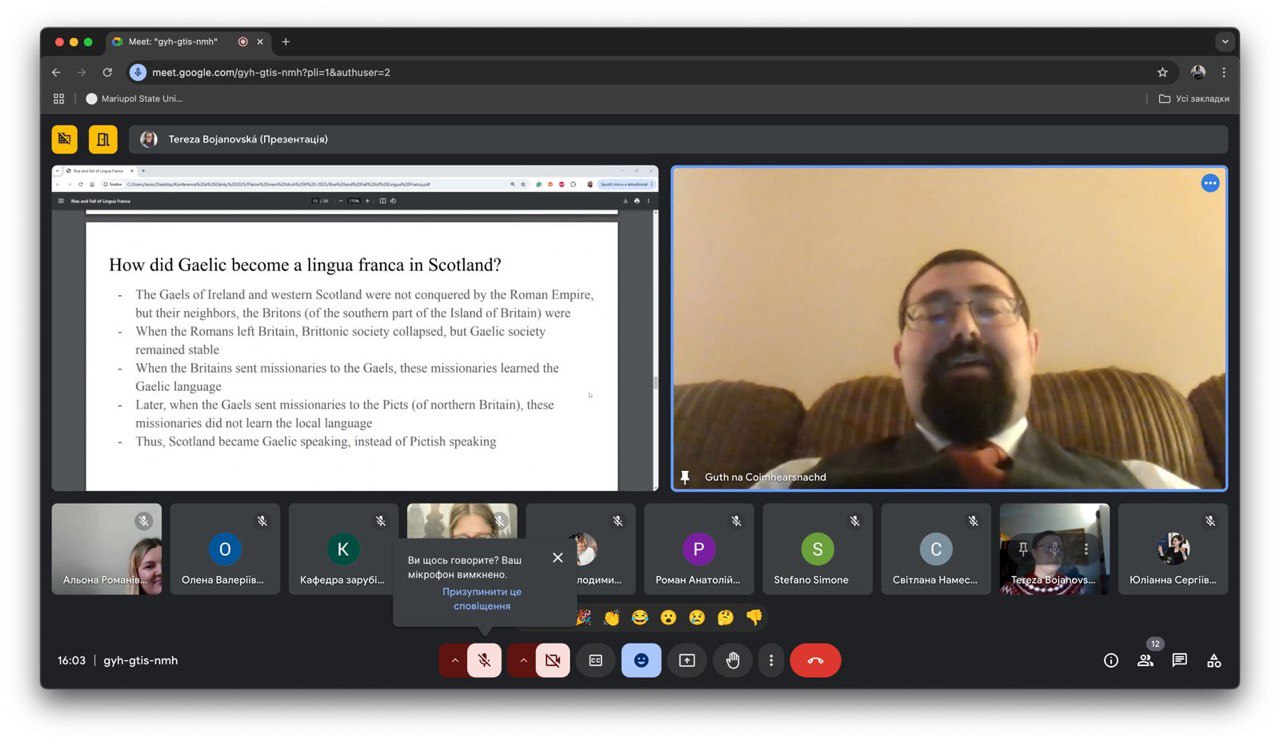
Task: Send thumbs down reaction
Action: click(x=754, y=618)
